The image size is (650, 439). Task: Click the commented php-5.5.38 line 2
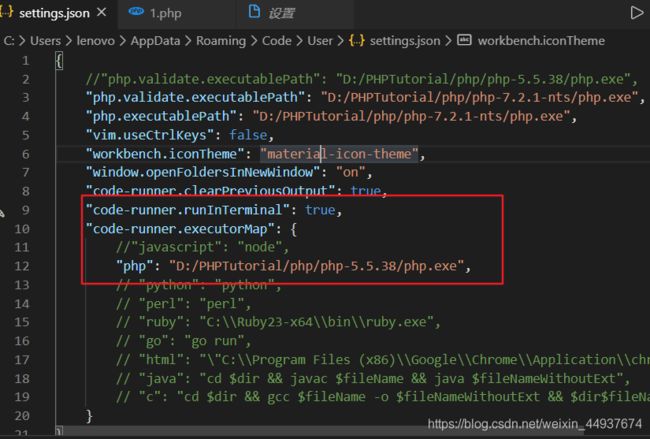361,80
